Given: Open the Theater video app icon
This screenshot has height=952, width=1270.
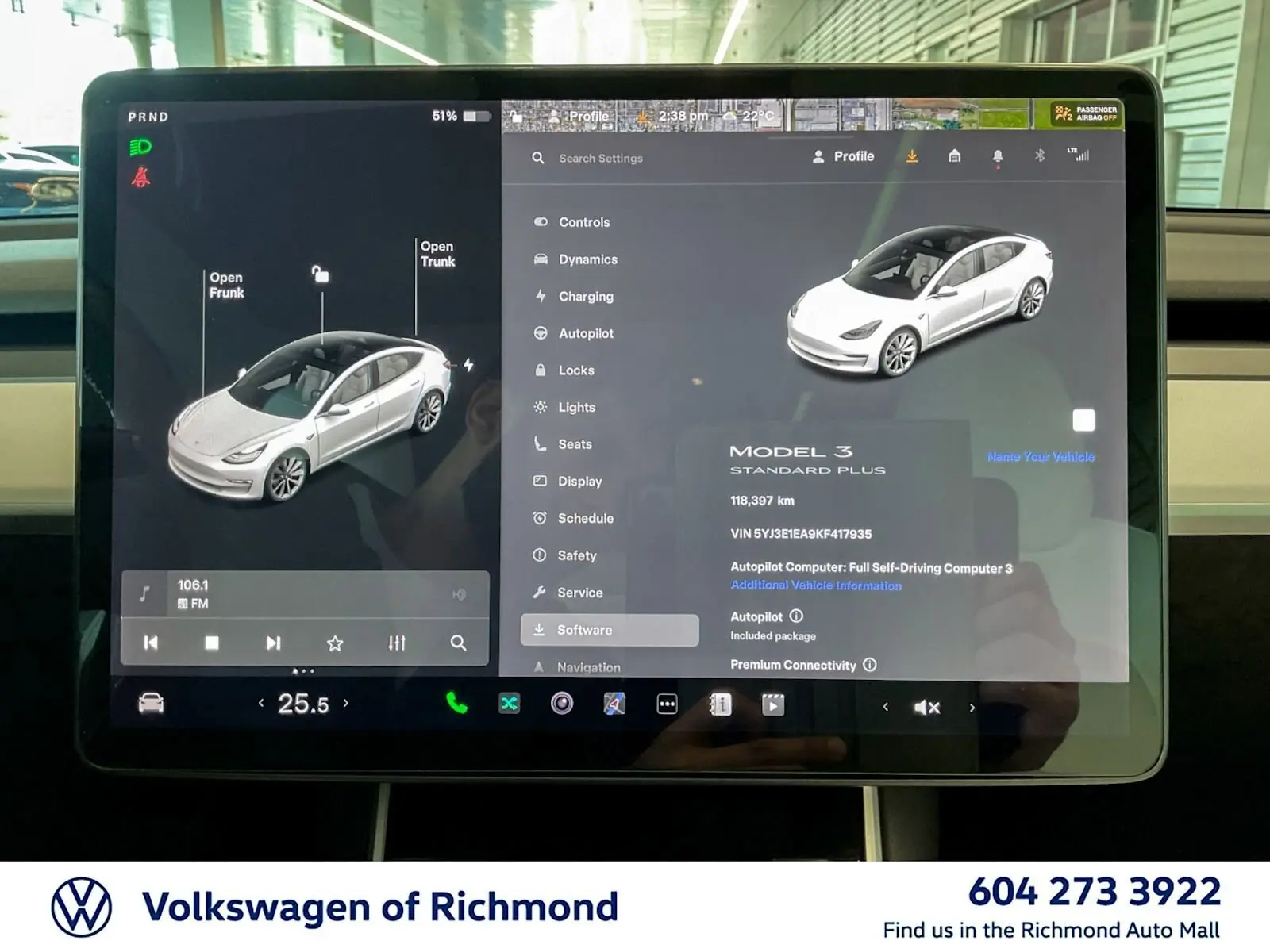Looking at the screenshot, I should click(773, 704).
